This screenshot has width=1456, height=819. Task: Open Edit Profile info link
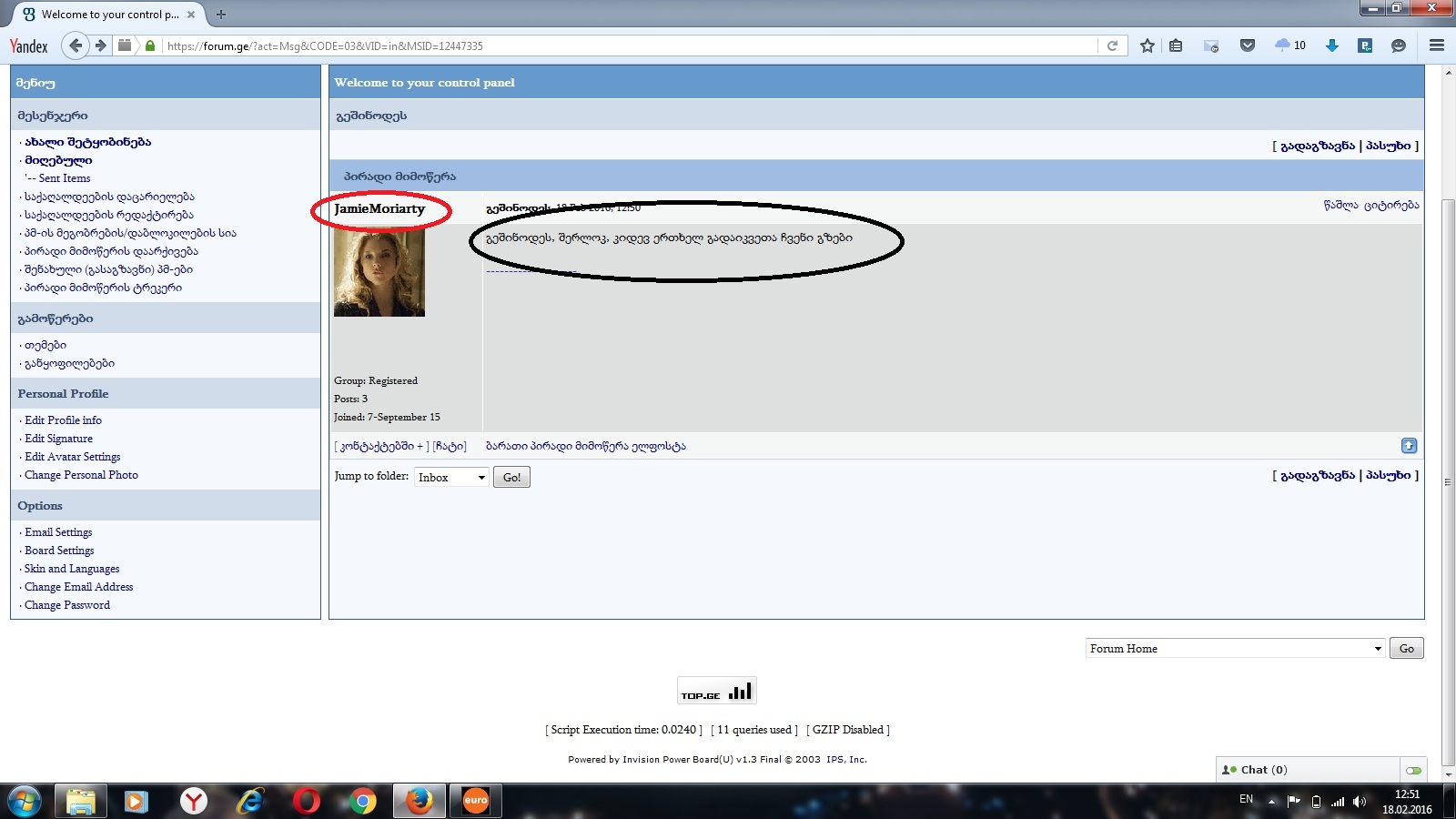(x=63, y=420)
